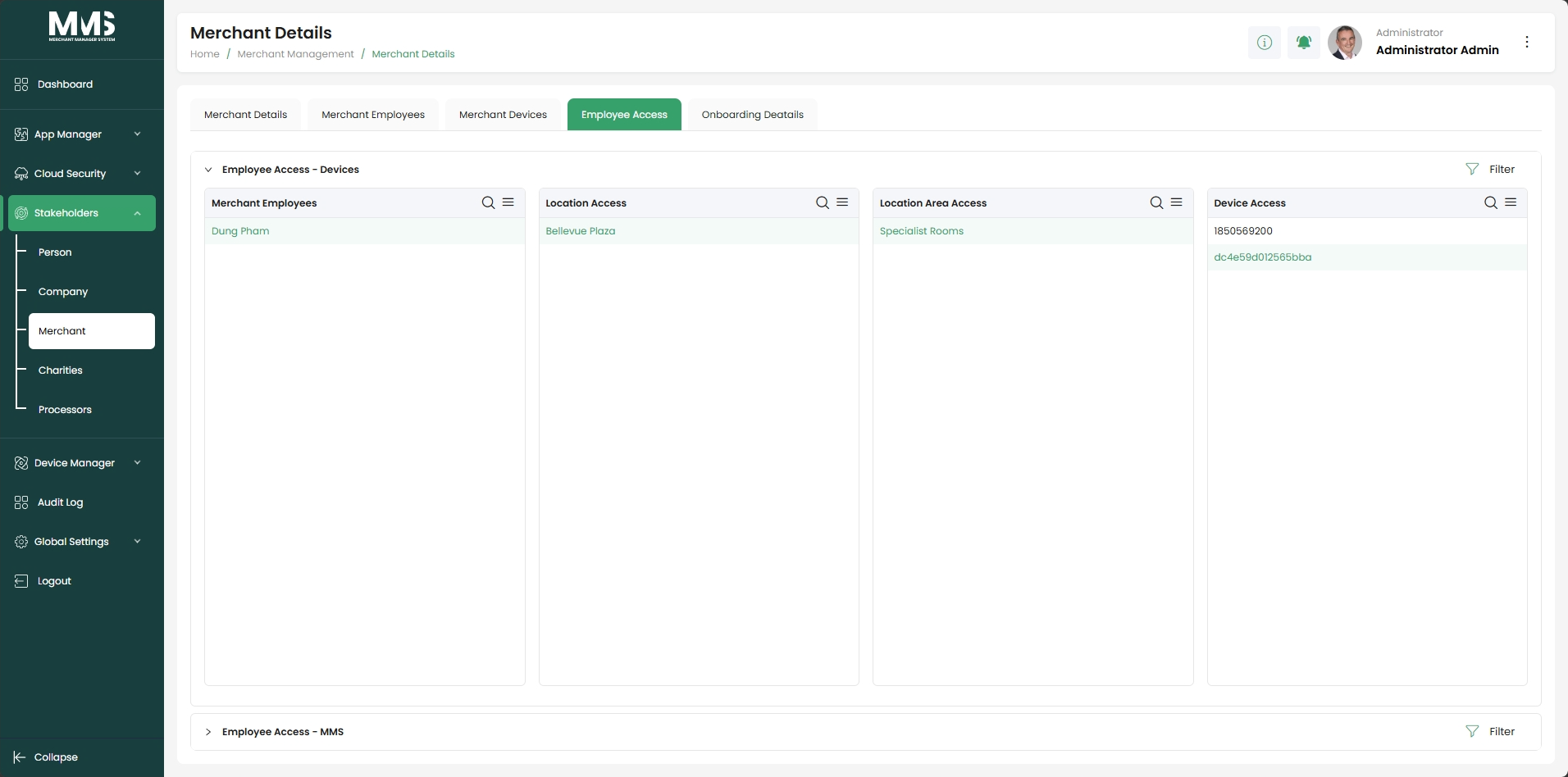This screenshot has width=1568, height=777.
Task: Collapse Employee Access - Devices section
Action: 208,170
